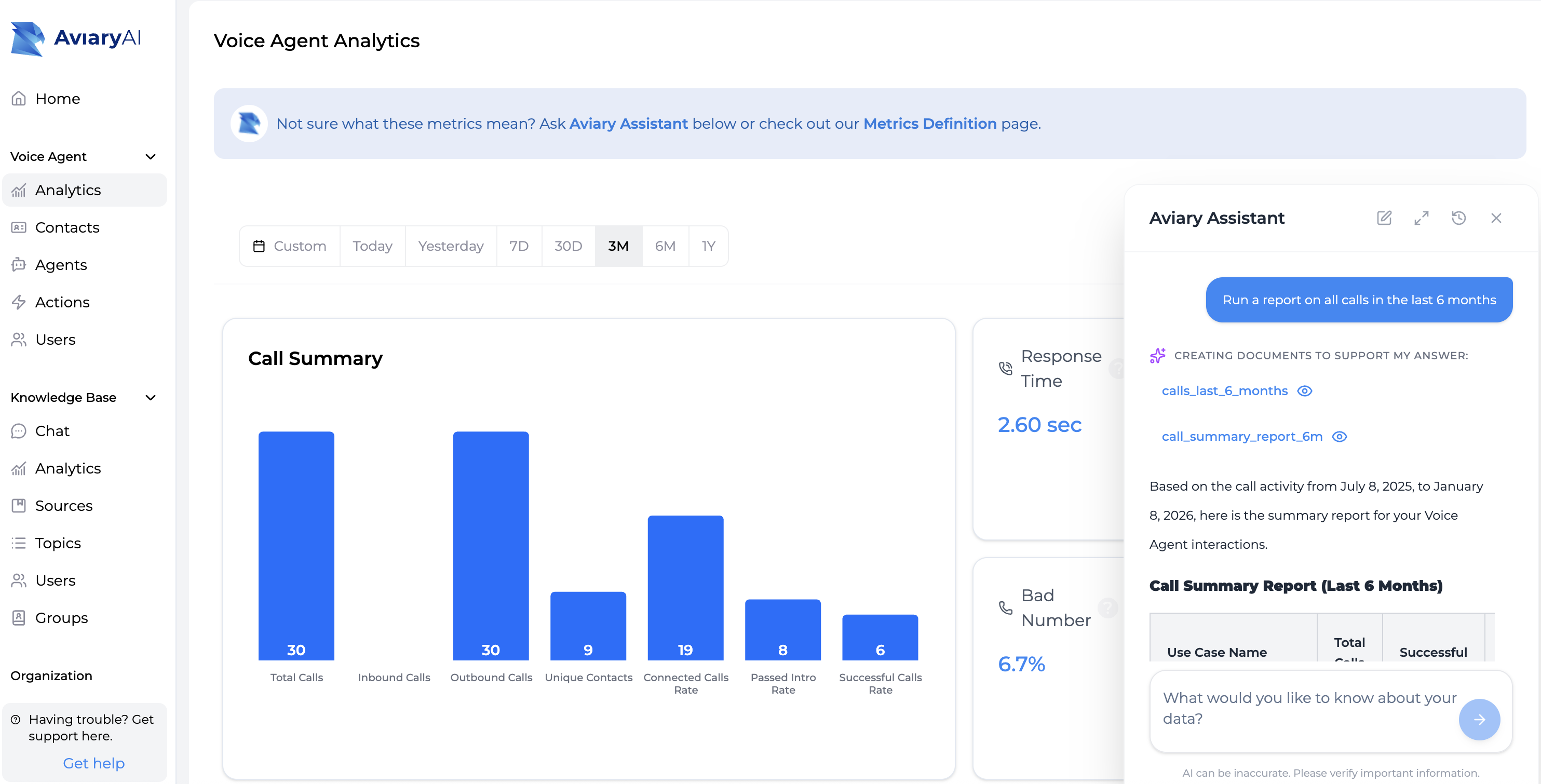Preview the calls_last_6_months document eye icon
This screenshot has height=784, width=1541.
coord(1304,390)
